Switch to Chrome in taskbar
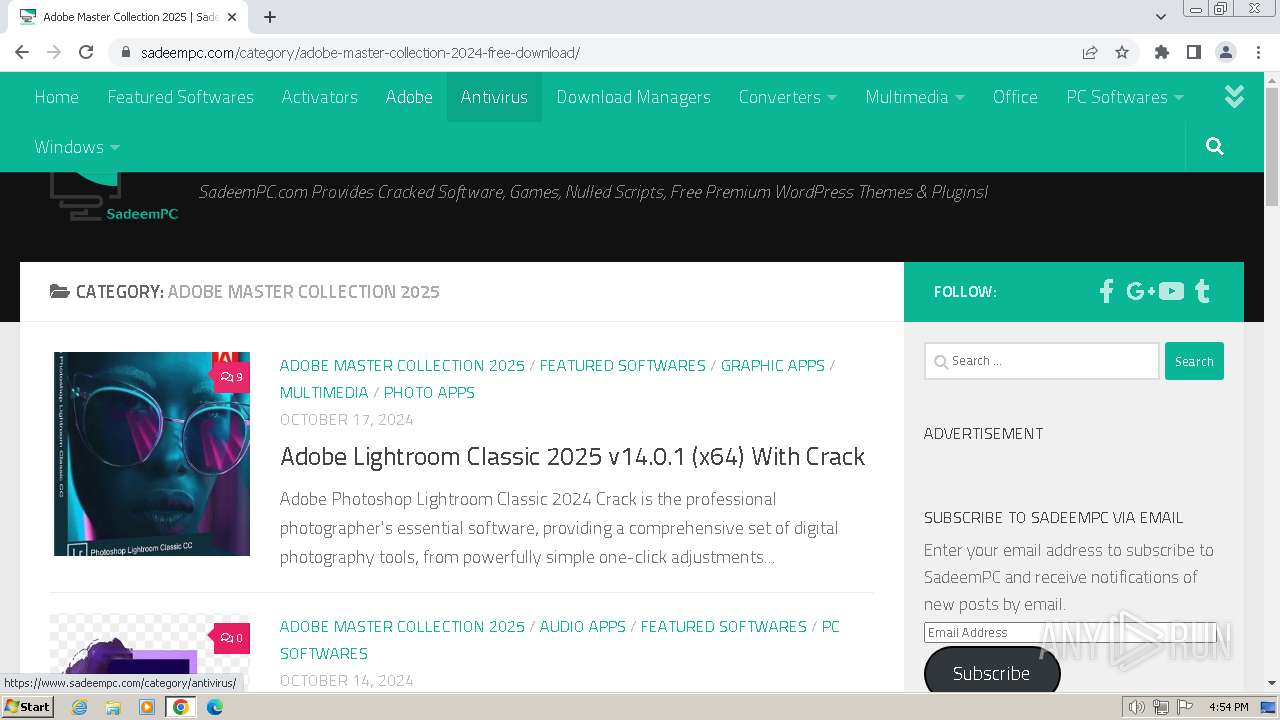The image size is (1280, 720). [x=181, y=707]
